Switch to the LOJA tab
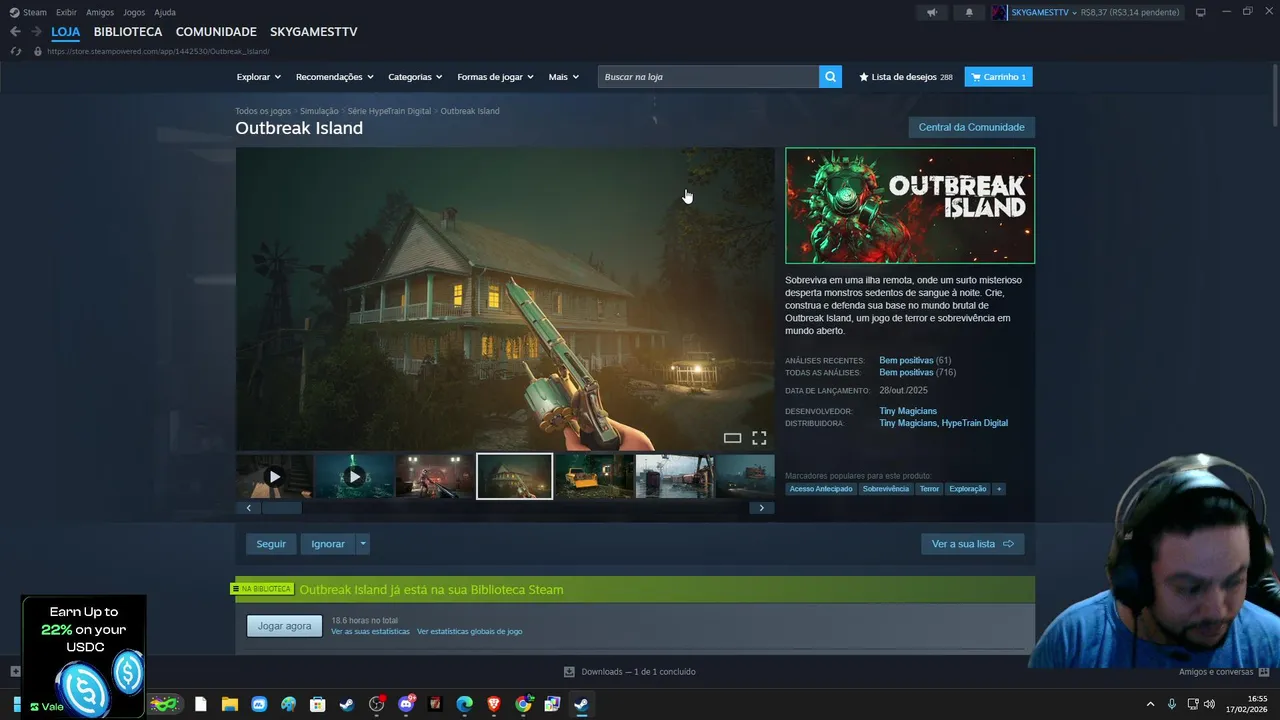 click(x=66, y=32)
